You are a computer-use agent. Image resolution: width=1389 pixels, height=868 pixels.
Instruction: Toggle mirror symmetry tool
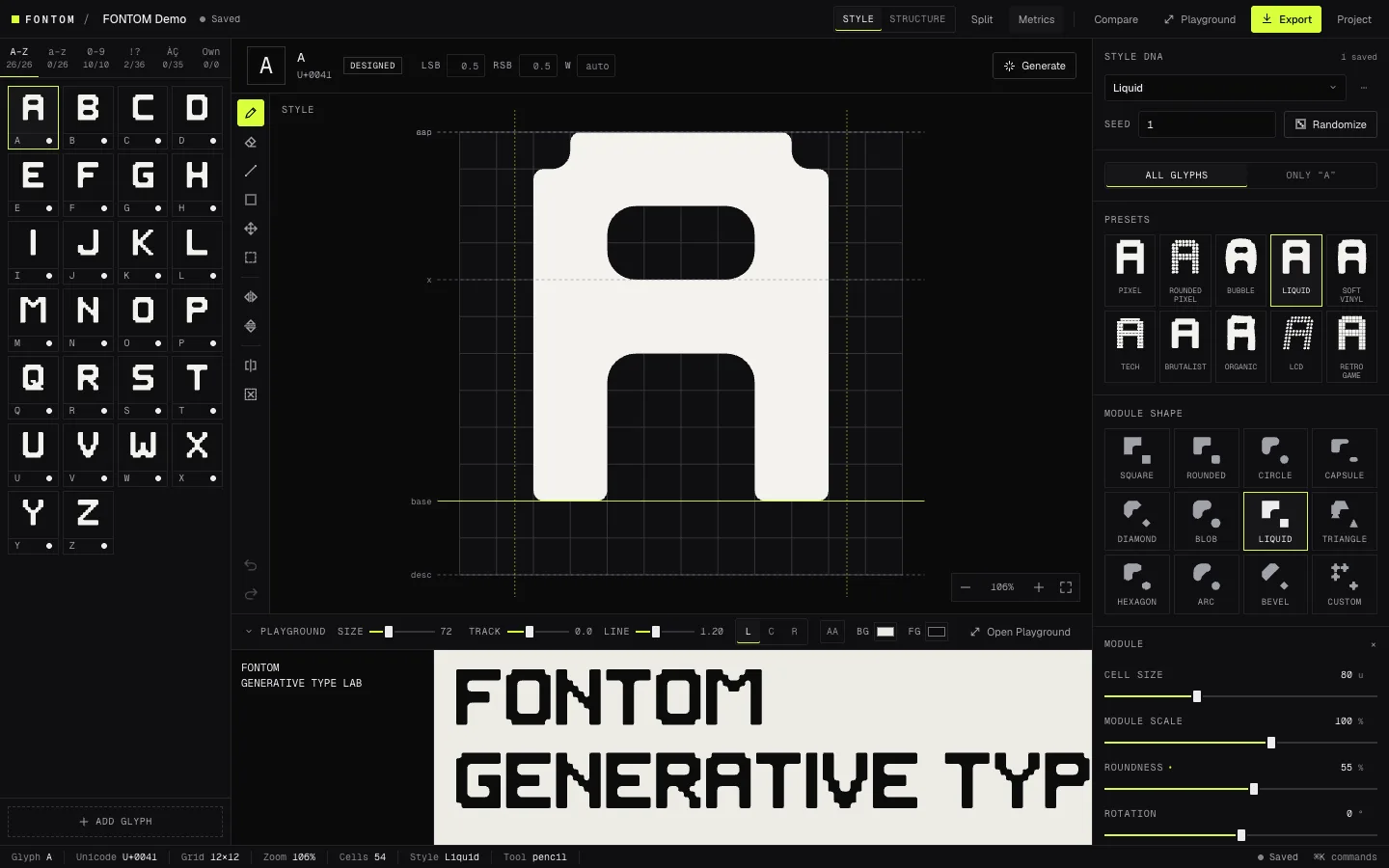pyautogui.click(x=251, y=366)
